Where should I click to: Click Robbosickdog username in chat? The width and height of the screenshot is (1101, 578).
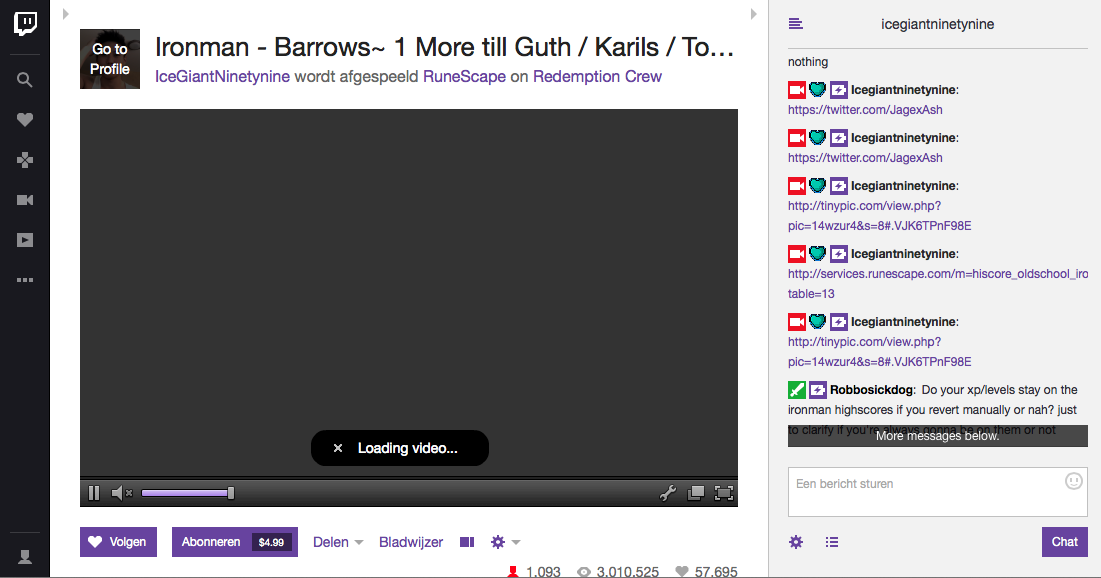(871, 390)
